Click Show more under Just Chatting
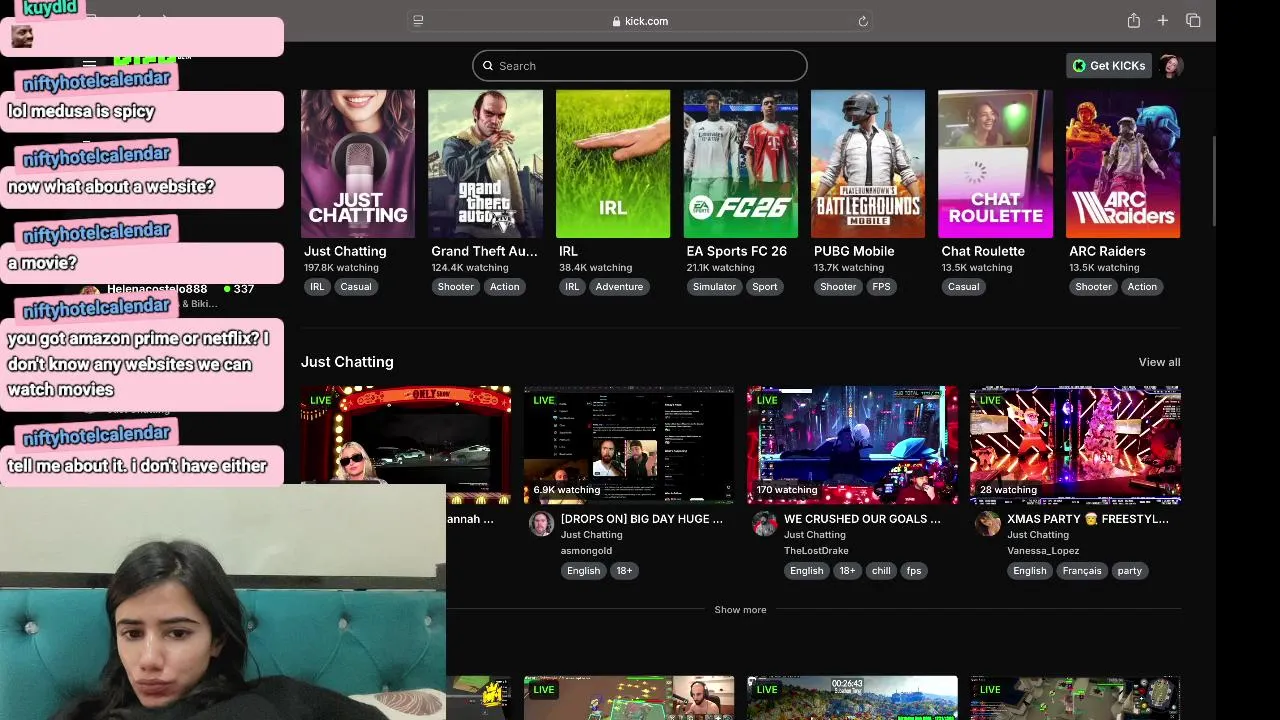Image resolution: width=1280 pixels, height=720 pixels. [740, 610]
